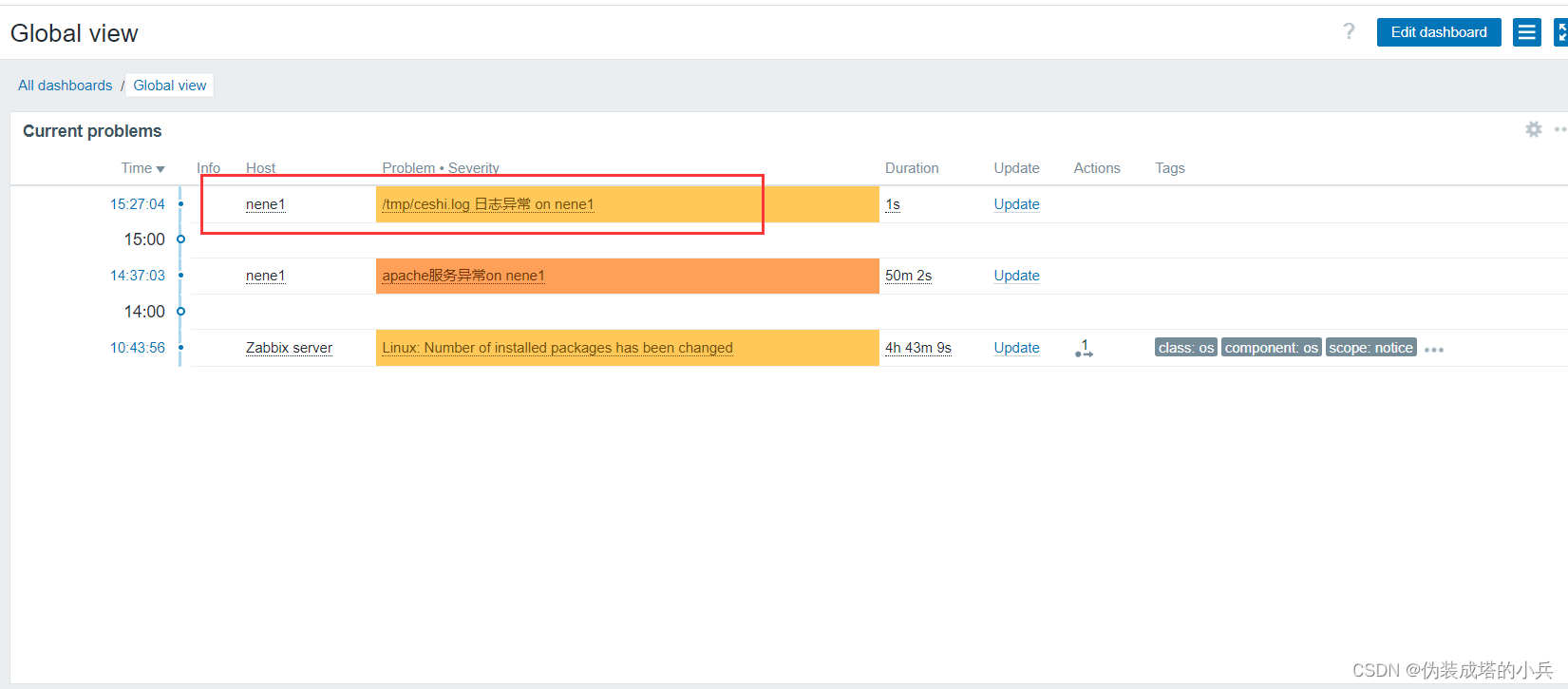Click duration 1s value
The height and width of the screenshot is (689, 1568).
(x=893, y=204)
